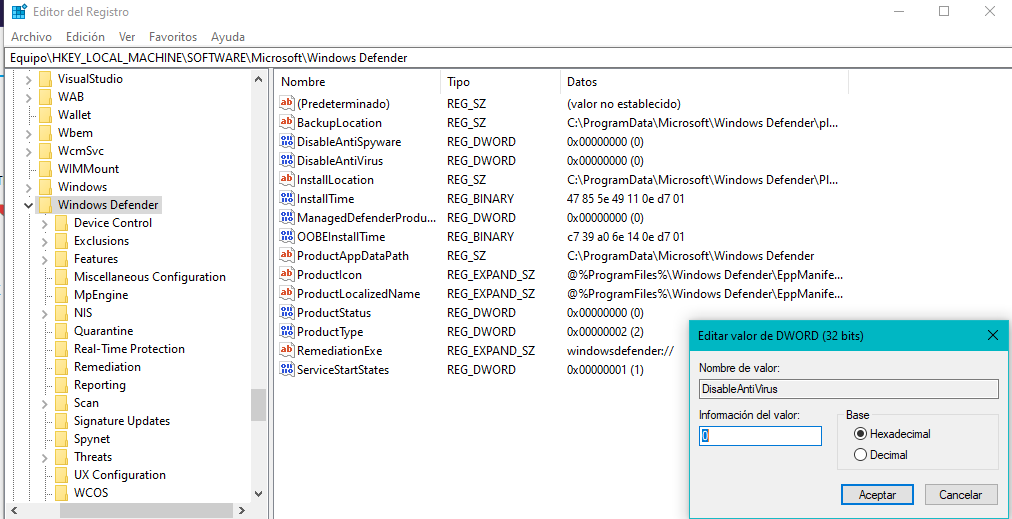The width and height of the screenshot is (1012, 519).
Task: Click the Windows Defender folder icon
Action: 45,205
